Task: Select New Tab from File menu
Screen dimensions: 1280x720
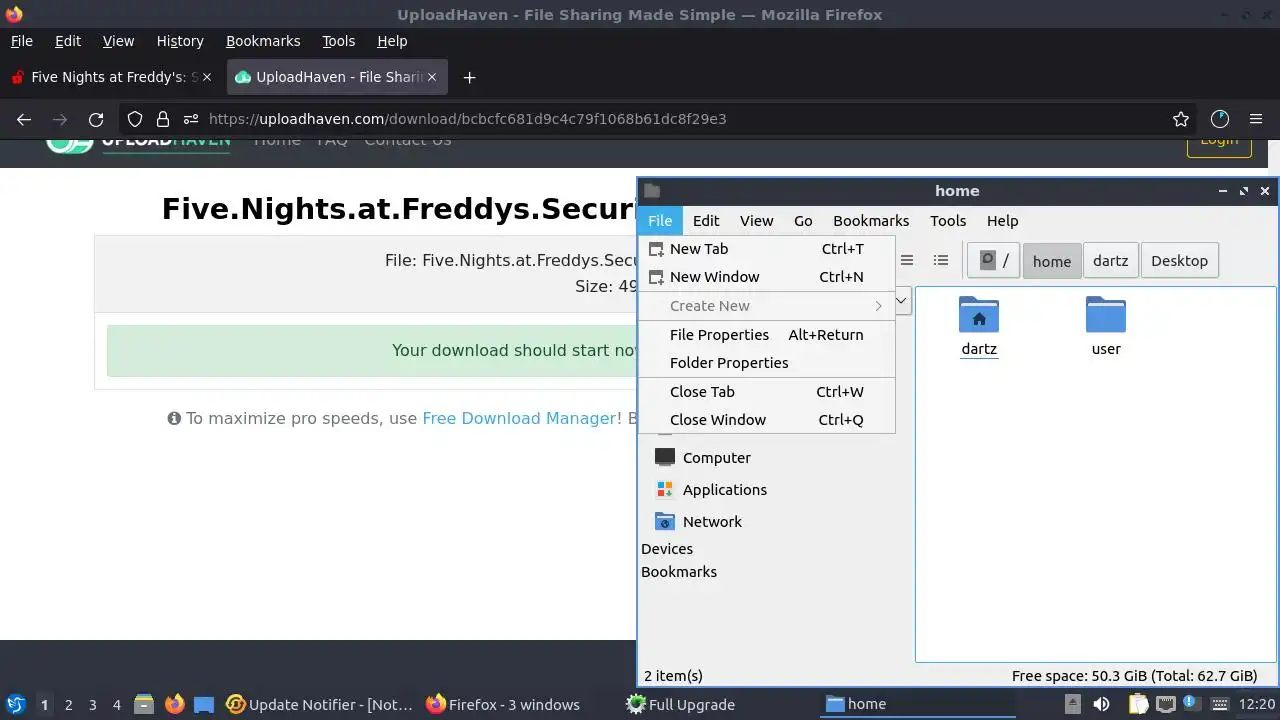Action: pos(766,249)
